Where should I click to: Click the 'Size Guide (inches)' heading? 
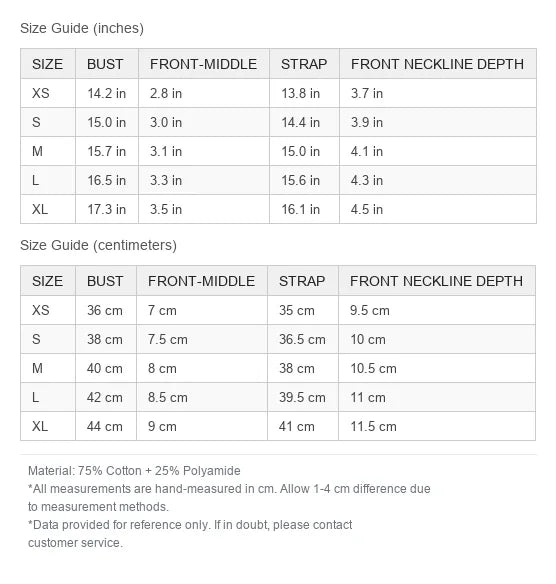(82, 28)
